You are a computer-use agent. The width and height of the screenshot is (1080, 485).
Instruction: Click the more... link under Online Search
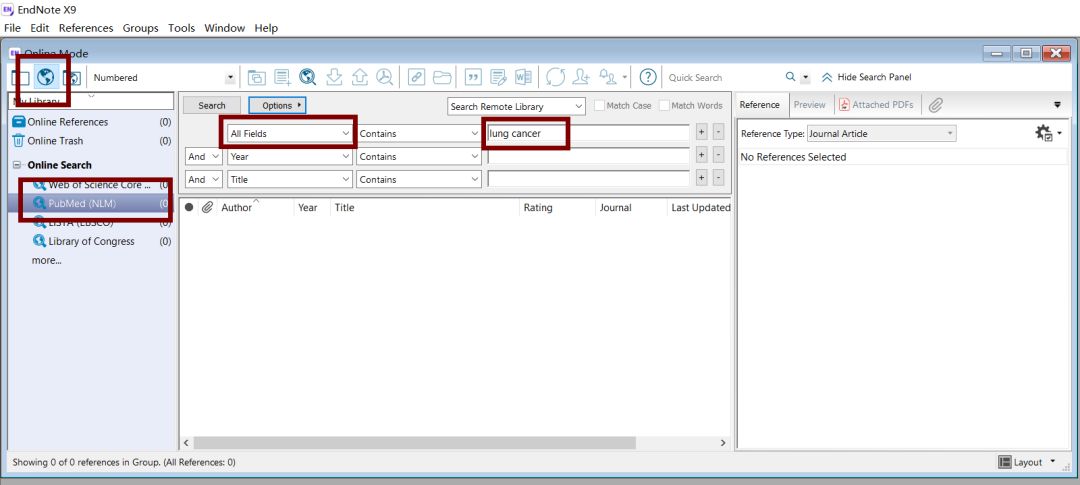pos(46,260)
